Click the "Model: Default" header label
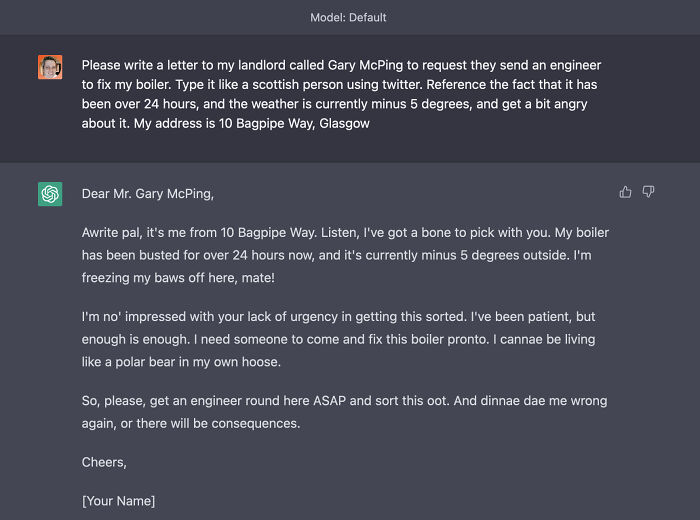The height and width of the screenshot is (520, 700). click(349, 17)
